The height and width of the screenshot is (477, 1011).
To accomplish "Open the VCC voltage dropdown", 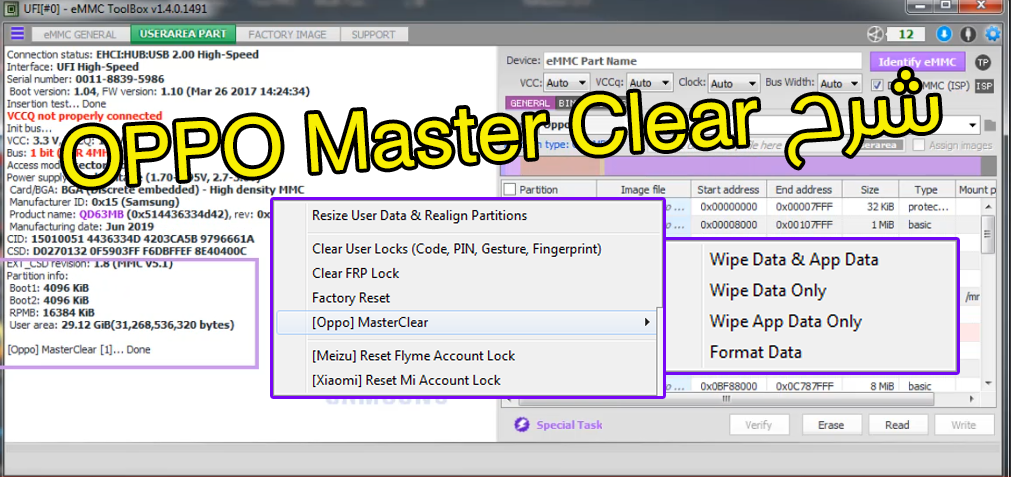I will [x=567, y=83].
